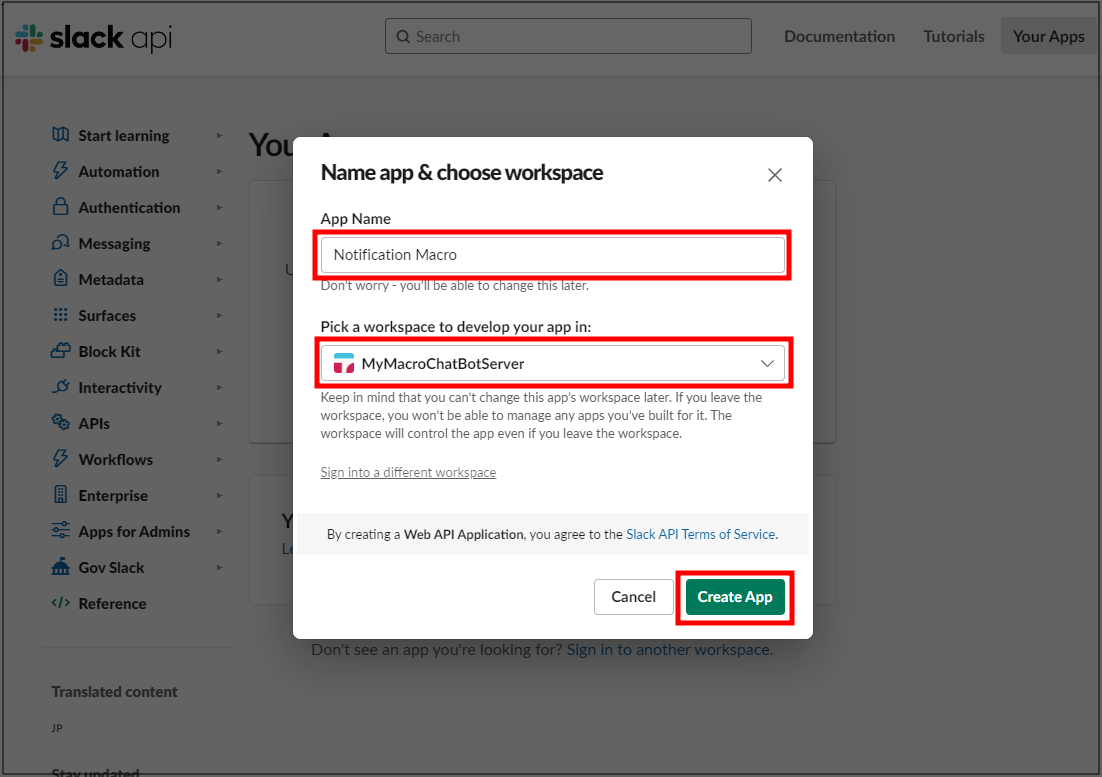Click the search magnifier icon

click(403, 37)
